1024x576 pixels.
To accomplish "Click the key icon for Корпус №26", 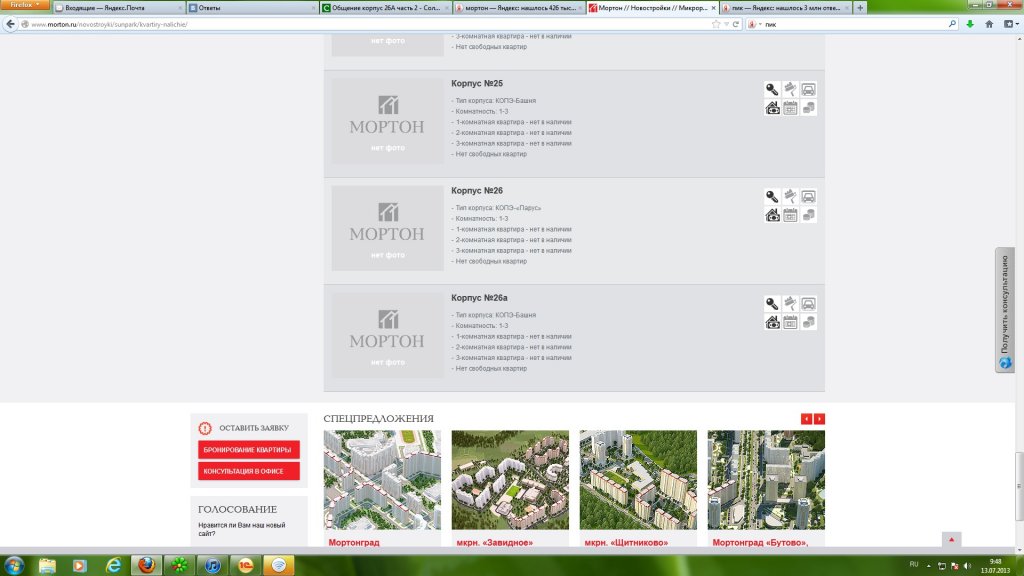I will pyautogui.click(x=772, y=197).
